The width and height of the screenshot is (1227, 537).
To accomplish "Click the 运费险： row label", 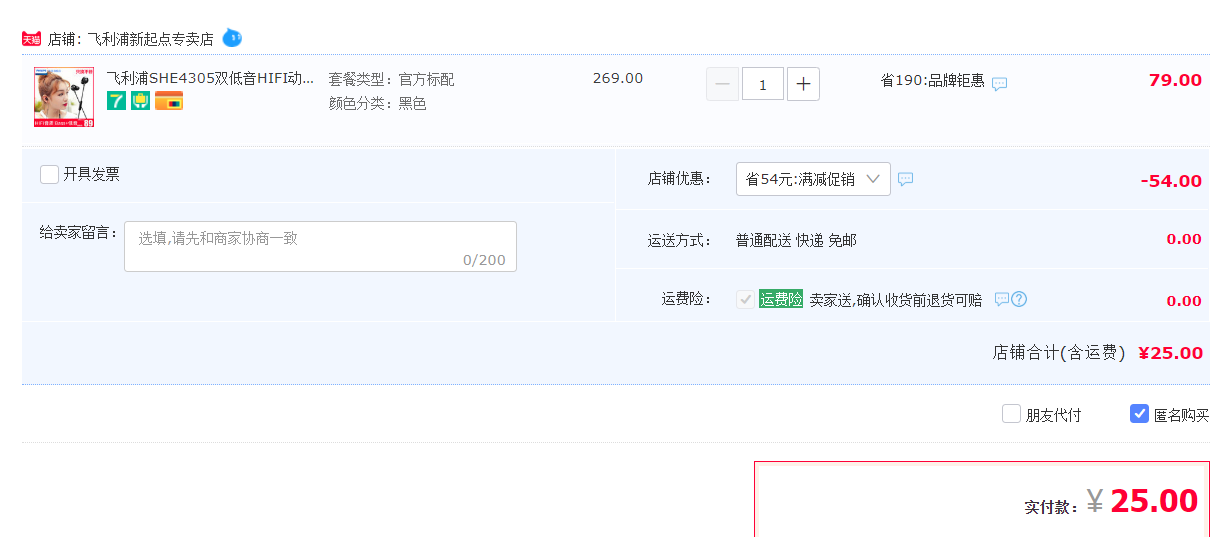I will (x=686, y=298).
